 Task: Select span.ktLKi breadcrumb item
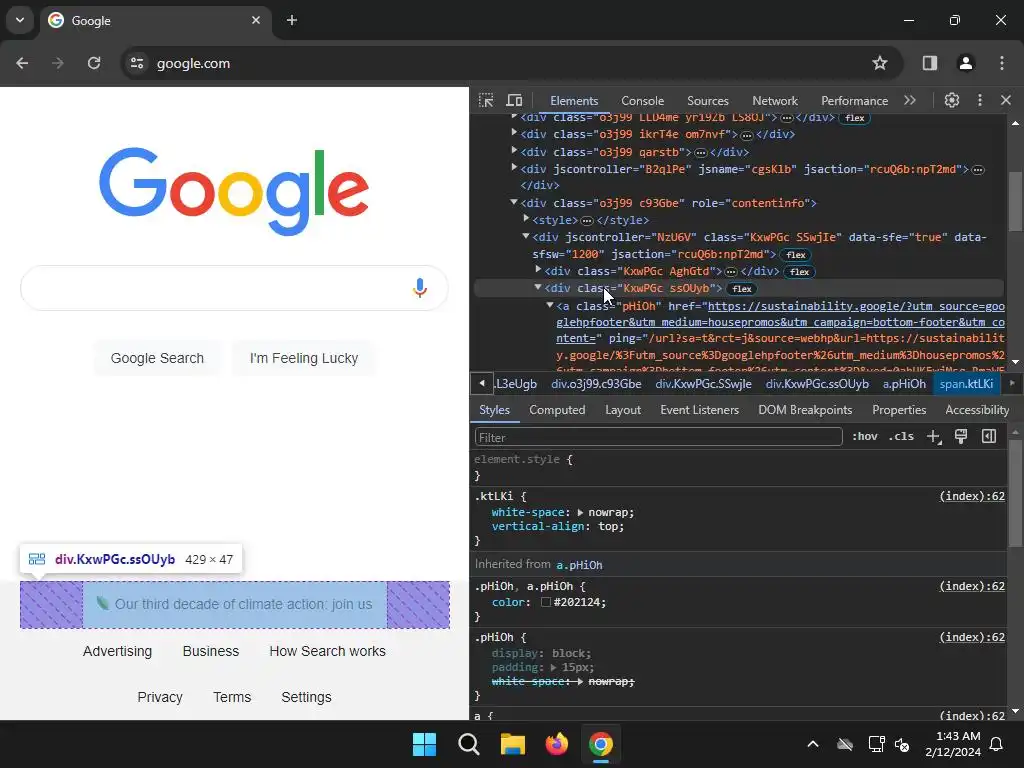tap(966, 384)
